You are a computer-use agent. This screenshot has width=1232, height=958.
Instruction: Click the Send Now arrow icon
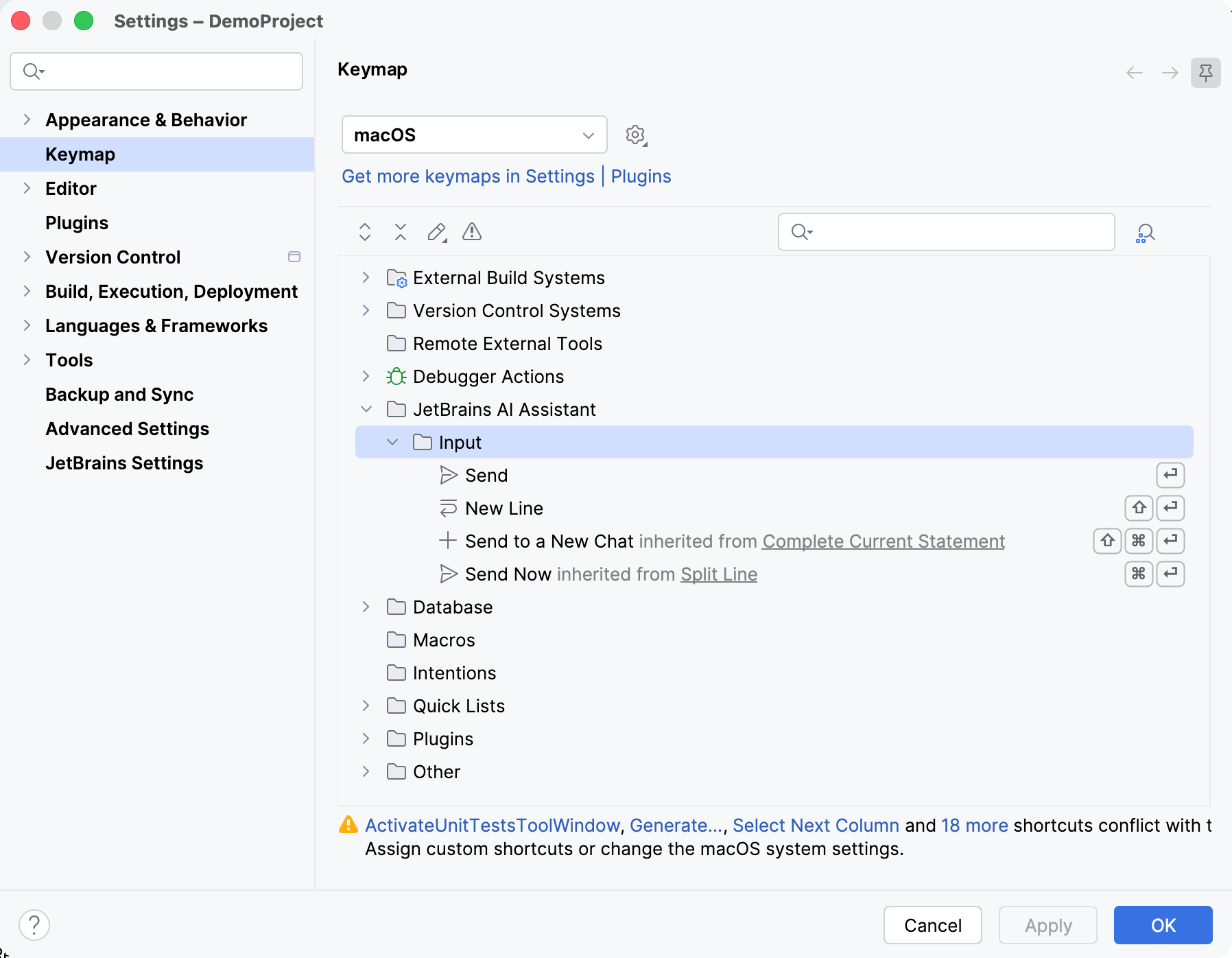coord(449,574)
